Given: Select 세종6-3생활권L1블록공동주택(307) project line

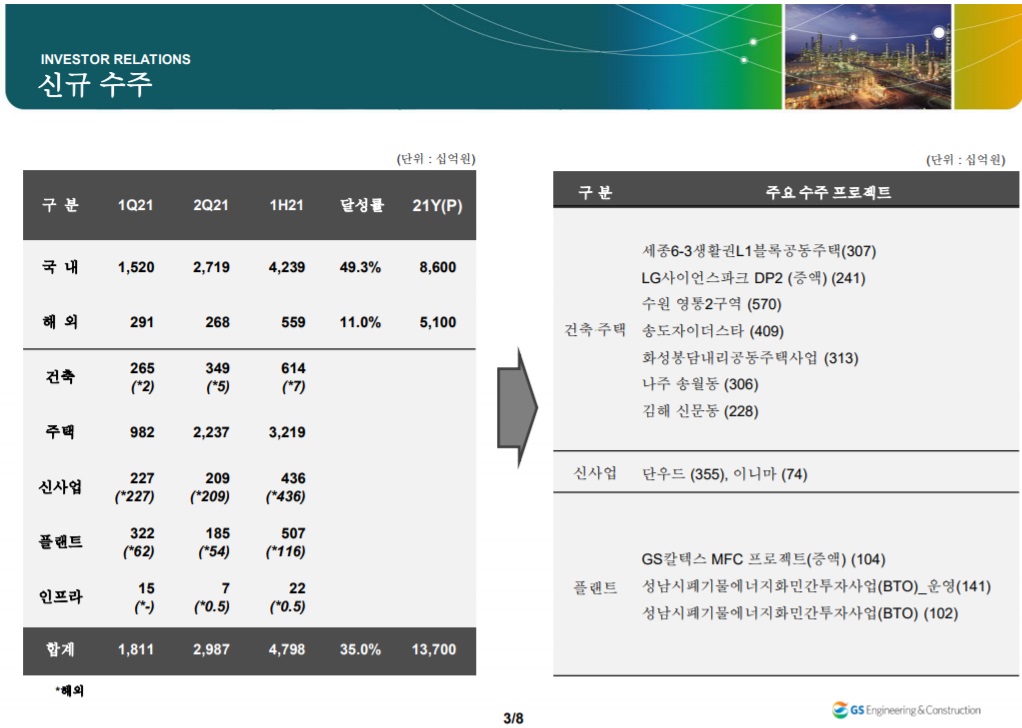Looking at the screenshot, I should (759, 251).
